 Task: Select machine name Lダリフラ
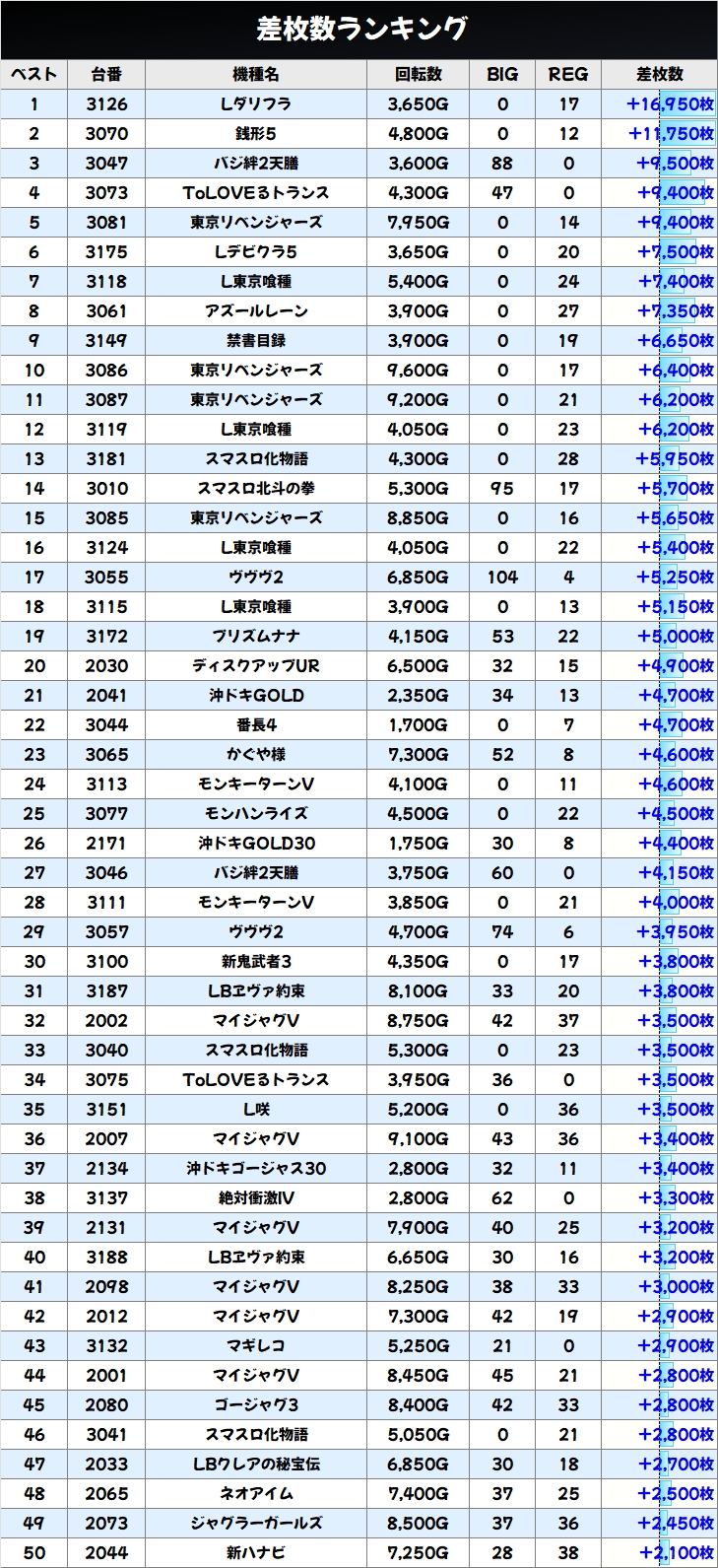(256, 104)
